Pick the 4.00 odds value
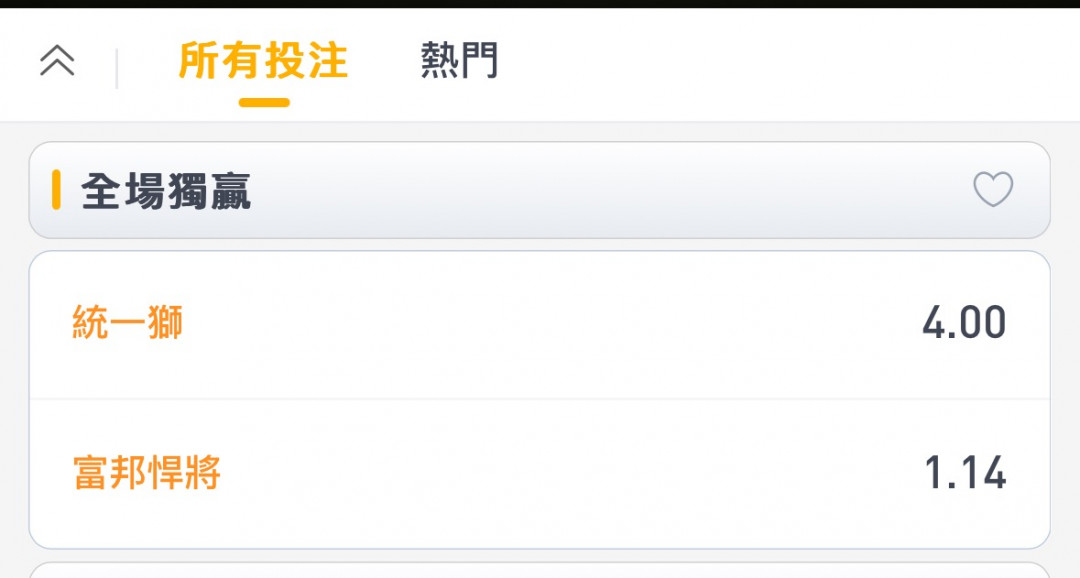 964,322
